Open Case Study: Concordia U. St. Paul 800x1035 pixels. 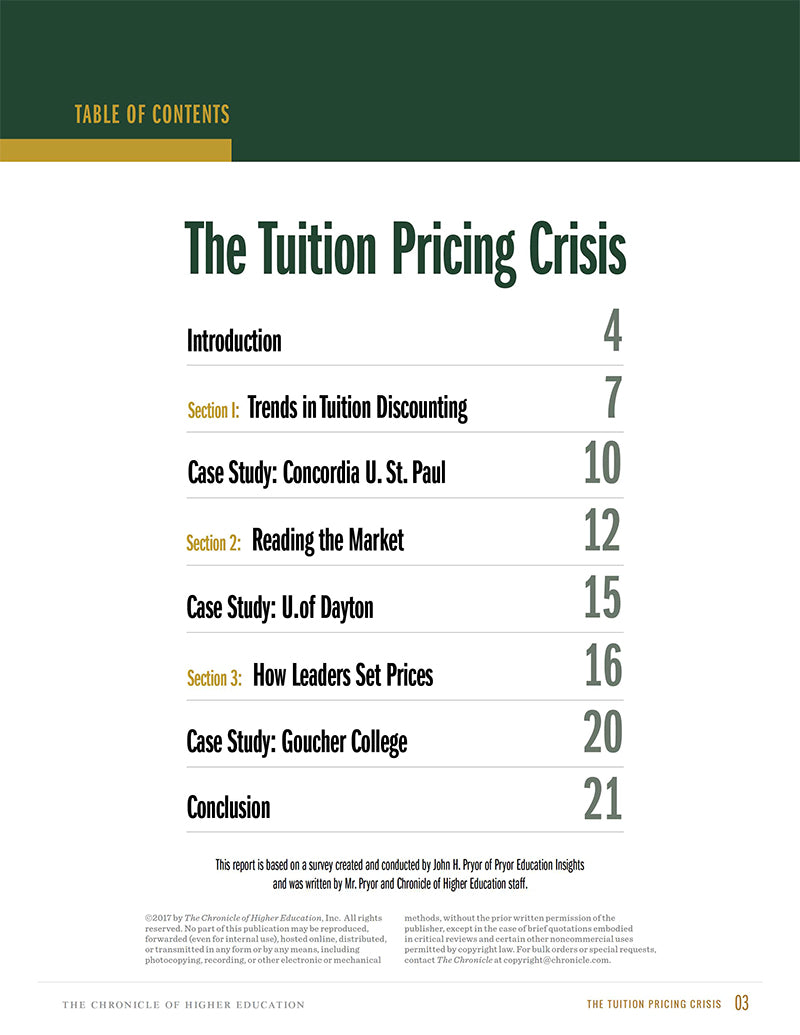pos(316,472)
